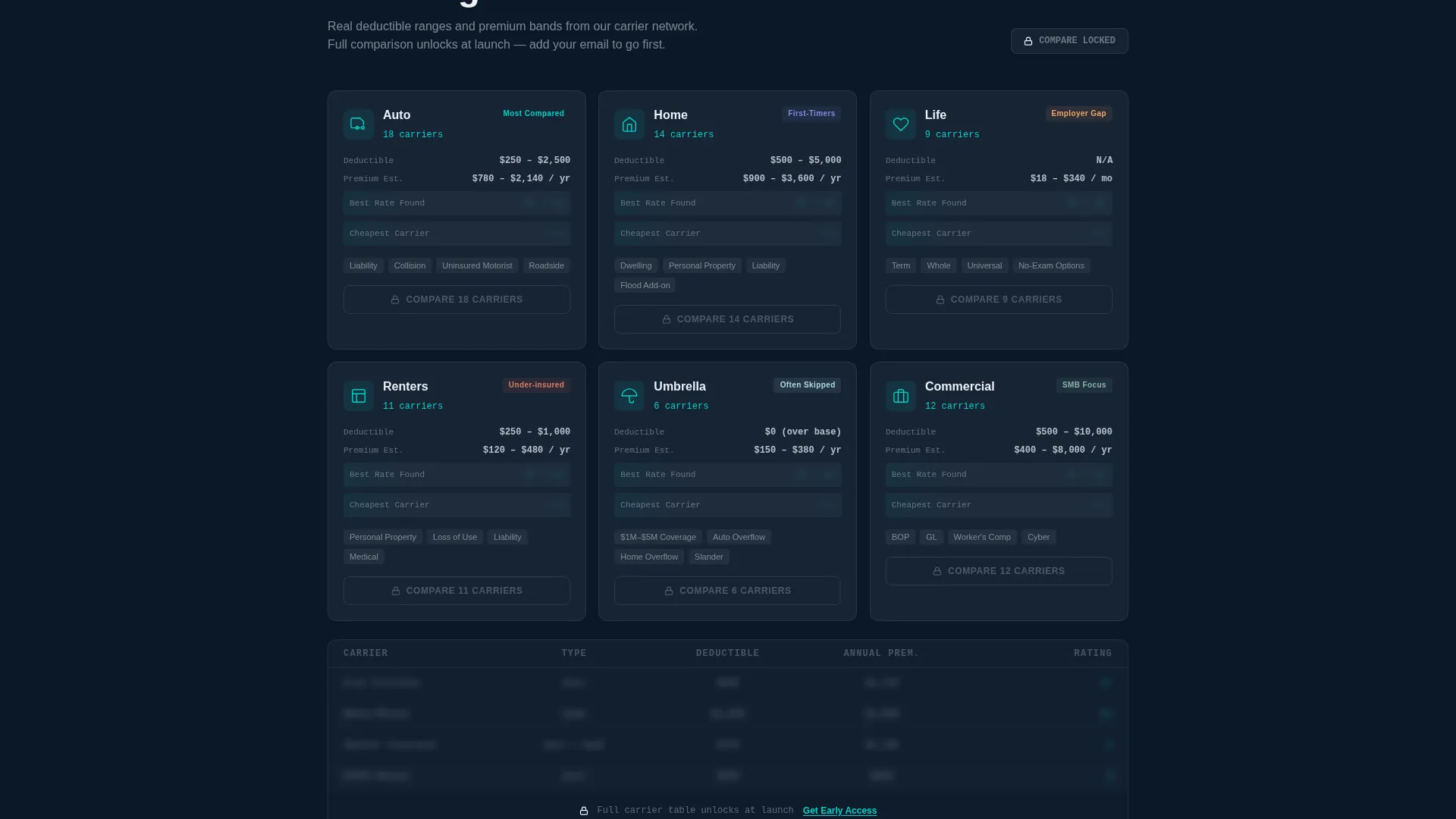Click the First-Timers badge
The image size is (1456, 819).
[811, 114]
